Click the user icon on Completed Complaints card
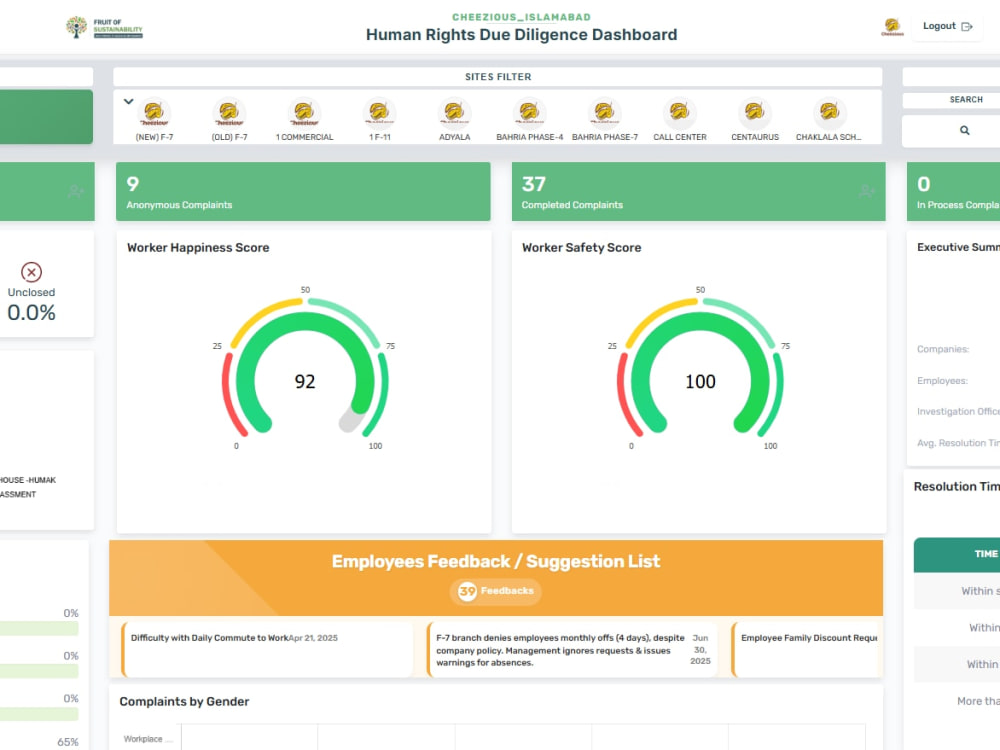Screen dimensions: 1000x750 point(866,191)
